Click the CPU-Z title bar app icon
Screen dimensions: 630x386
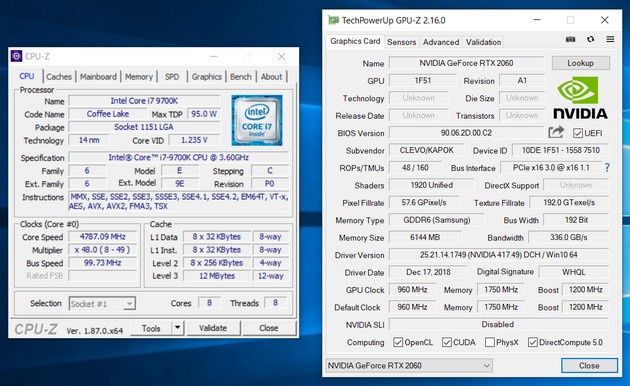pyautogui.click(x=16, y=56)
